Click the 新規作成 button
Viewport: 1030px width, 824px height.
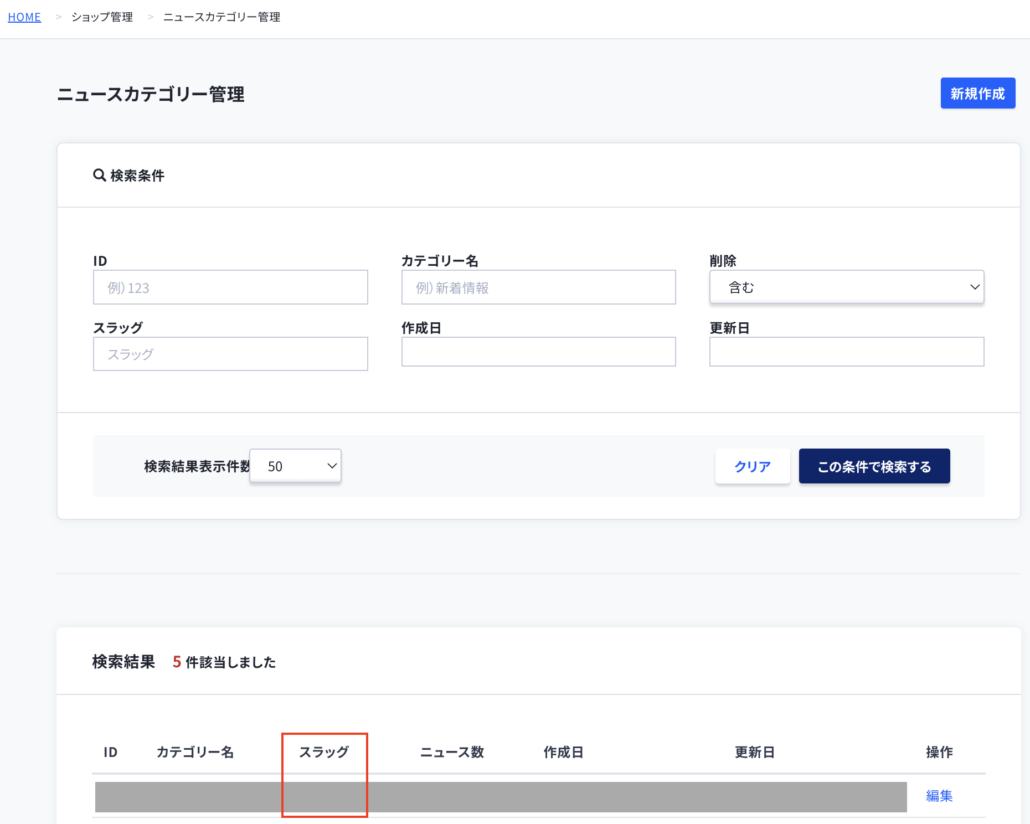pyautogui.click(x=977, y=93)
